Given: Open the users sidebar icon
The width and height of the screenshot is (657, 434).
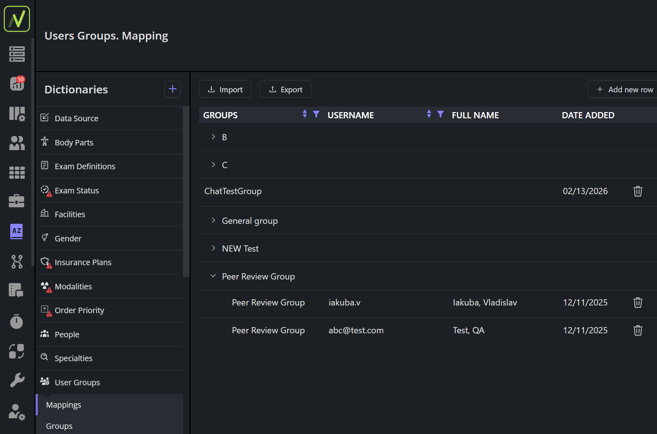Looking at the screenshot, I should [17, 143].
